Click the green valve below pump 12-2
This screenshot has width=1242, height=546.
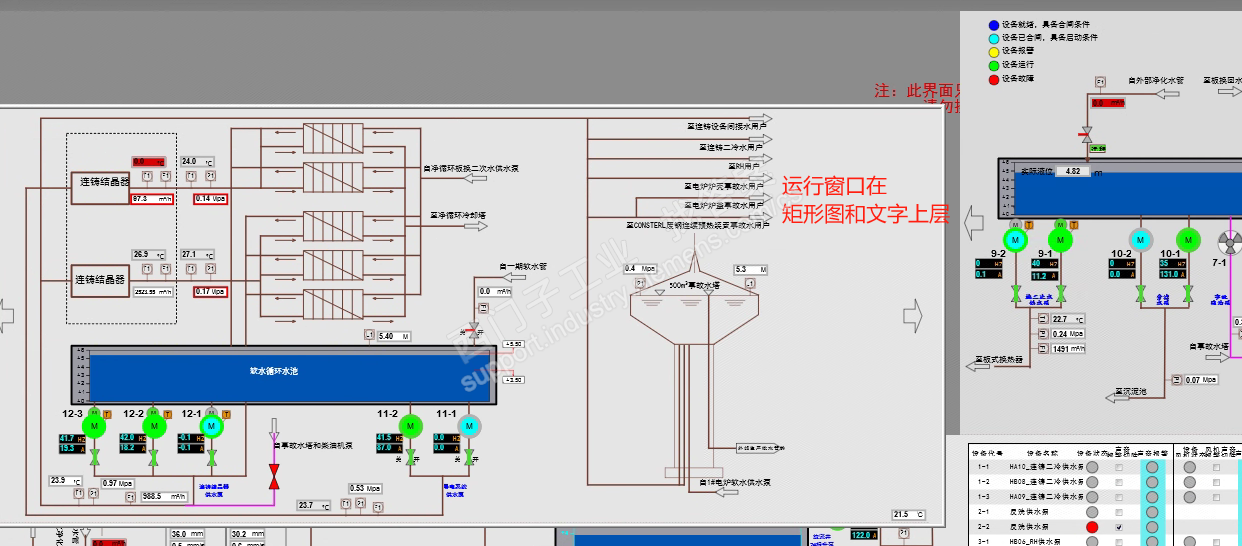pyautogui.click(x=153, y=459)
